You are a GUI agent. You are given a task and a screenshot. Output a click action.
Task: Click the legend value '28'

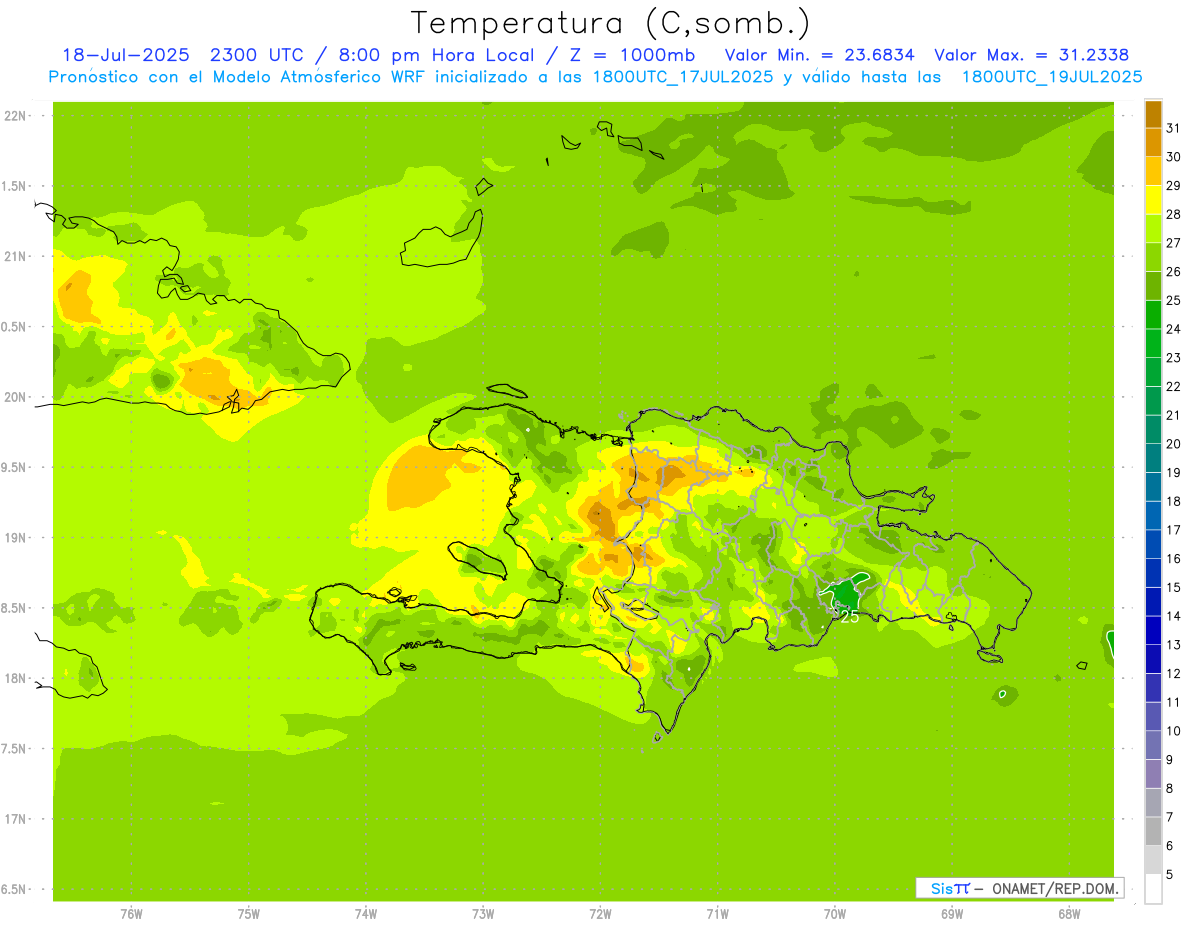pos(1174,214)
